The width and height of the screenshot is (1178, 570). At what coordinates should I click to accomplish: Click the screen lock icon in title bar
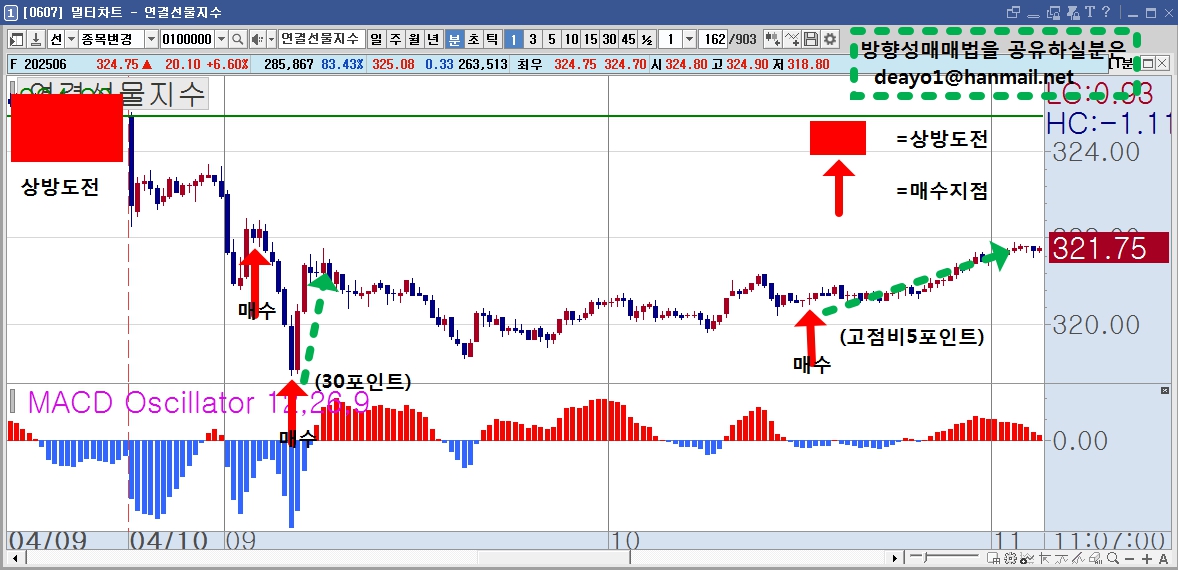(1053, 13)
